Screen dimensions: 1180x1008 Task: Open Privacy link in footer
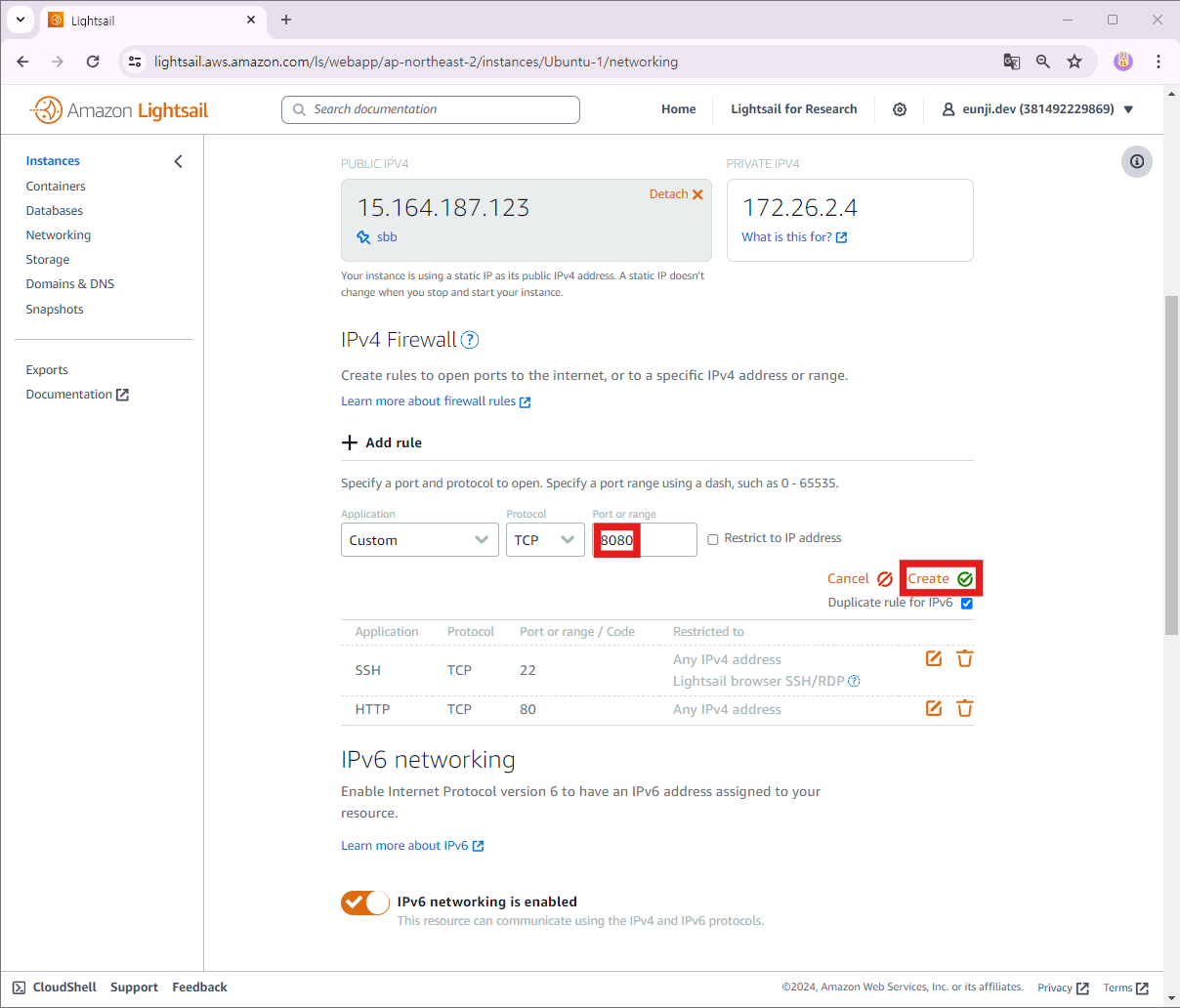[1063, 988]
